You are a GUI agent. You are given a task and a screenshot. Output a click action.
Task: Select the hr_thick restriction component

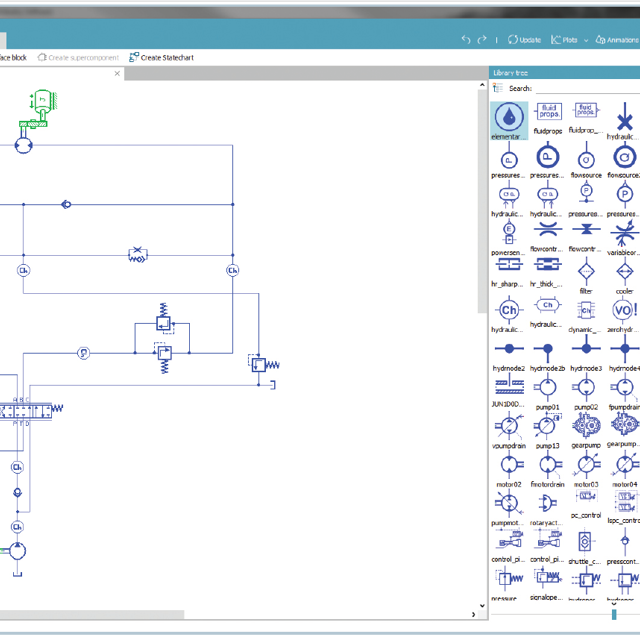point(547,266)
